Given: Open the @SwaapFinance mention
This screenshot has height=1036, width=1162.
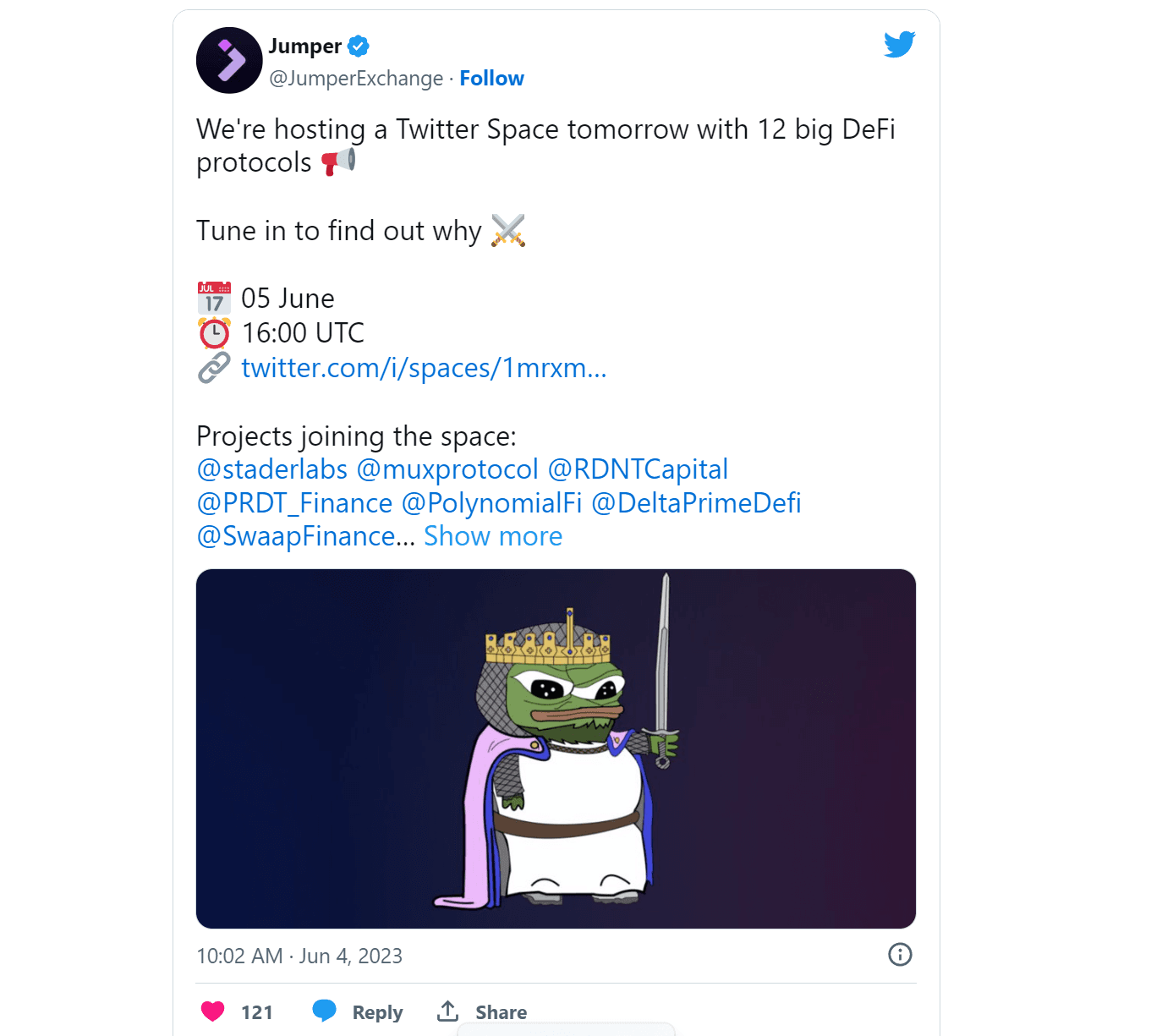Looking at the screenshot, I should pos(296,536).
